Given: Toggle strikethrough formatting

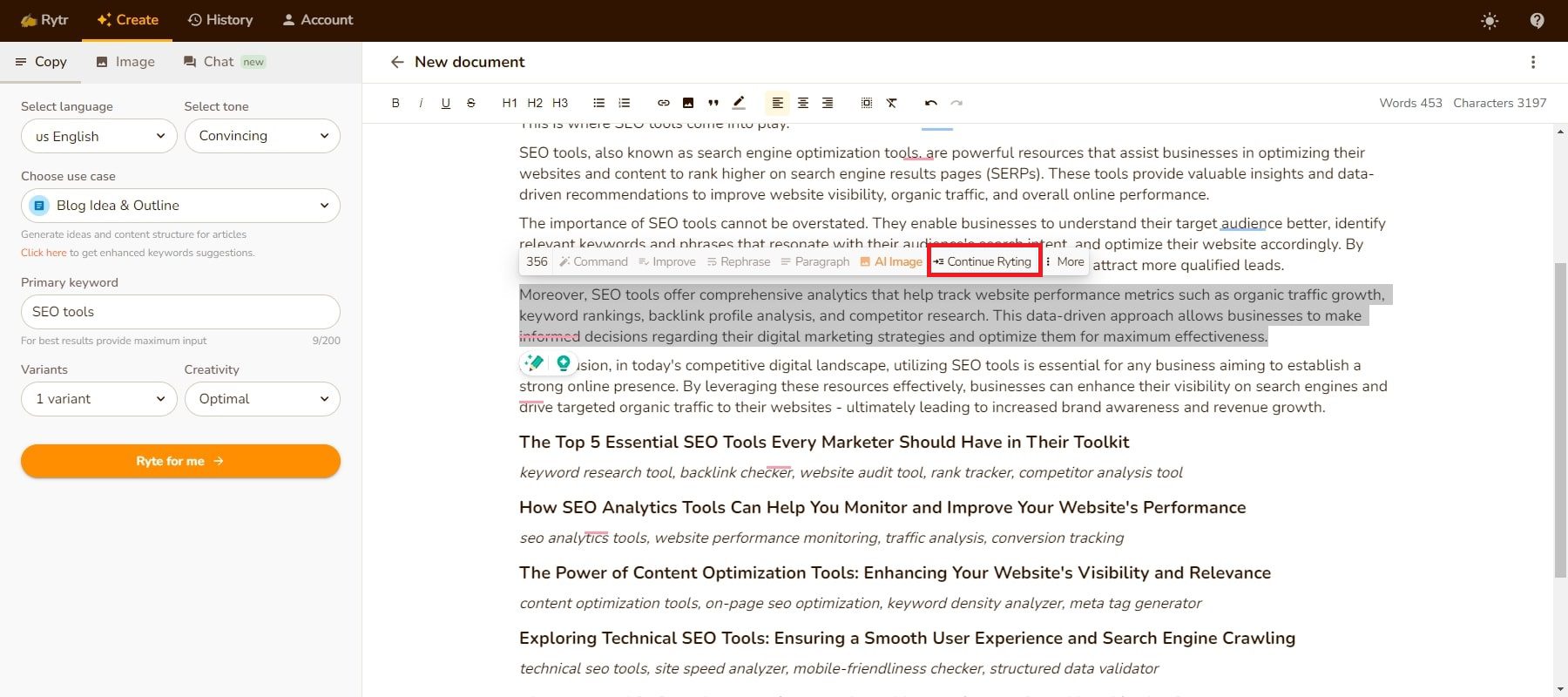Looking at the screenshot, I should (471, 103).
